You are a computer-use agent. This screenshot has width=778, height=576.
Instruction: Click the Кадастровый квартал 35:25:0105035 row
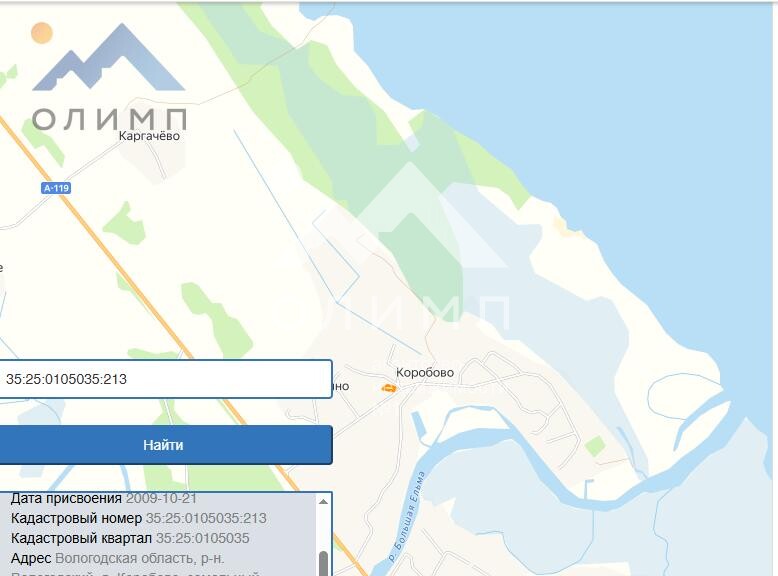[130, 538]
